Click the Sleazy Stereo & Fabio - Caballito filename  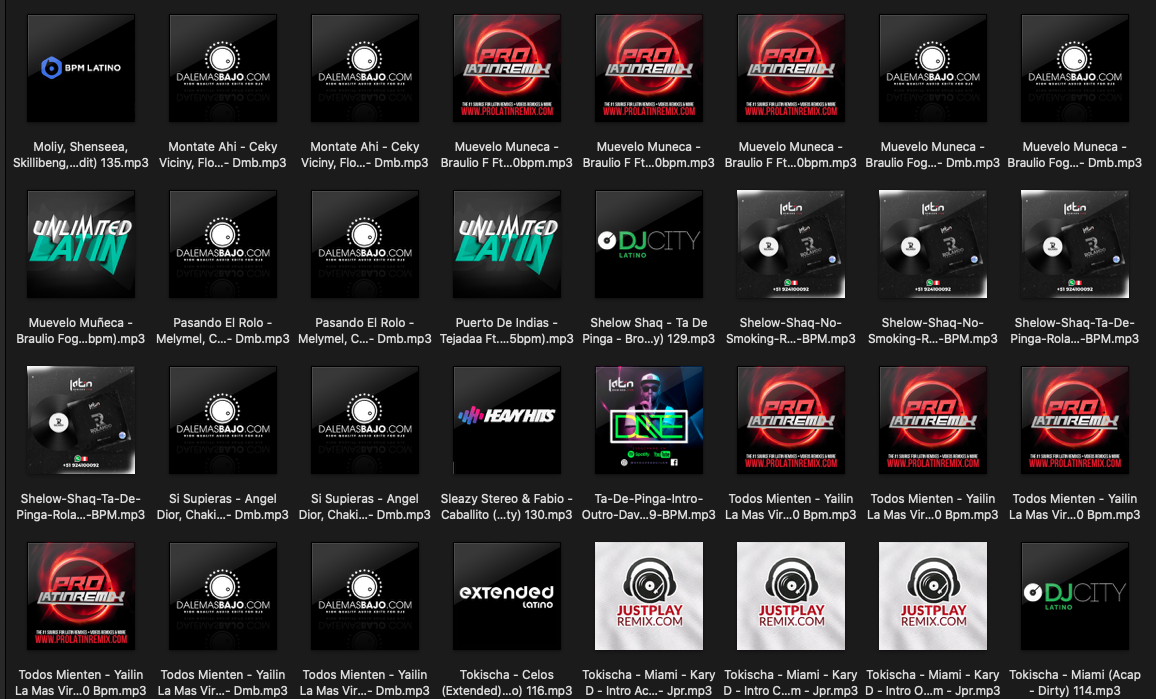[x=507, y=507]
